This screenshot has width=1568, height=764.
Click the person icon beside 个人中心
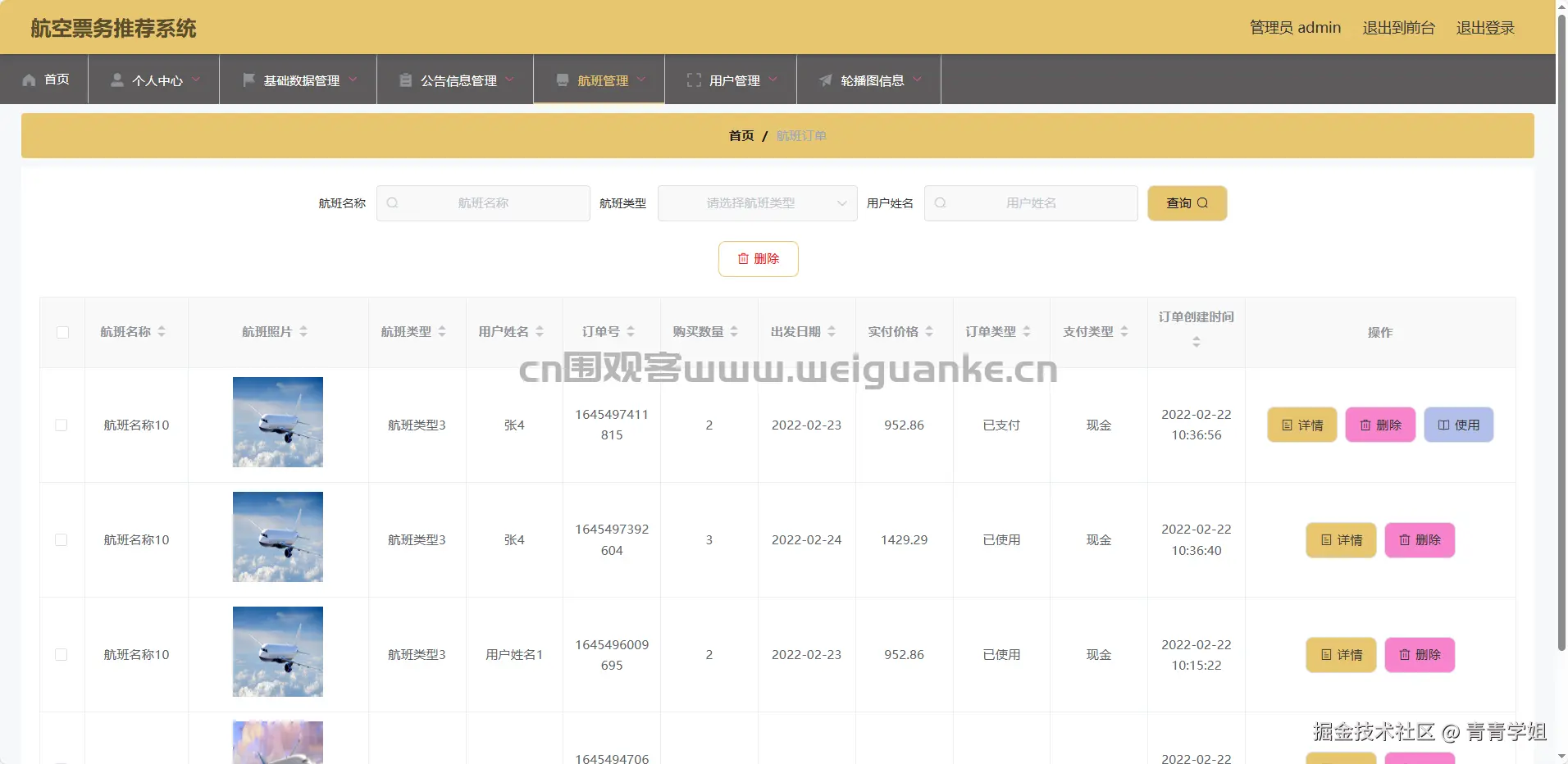[117, 80]
